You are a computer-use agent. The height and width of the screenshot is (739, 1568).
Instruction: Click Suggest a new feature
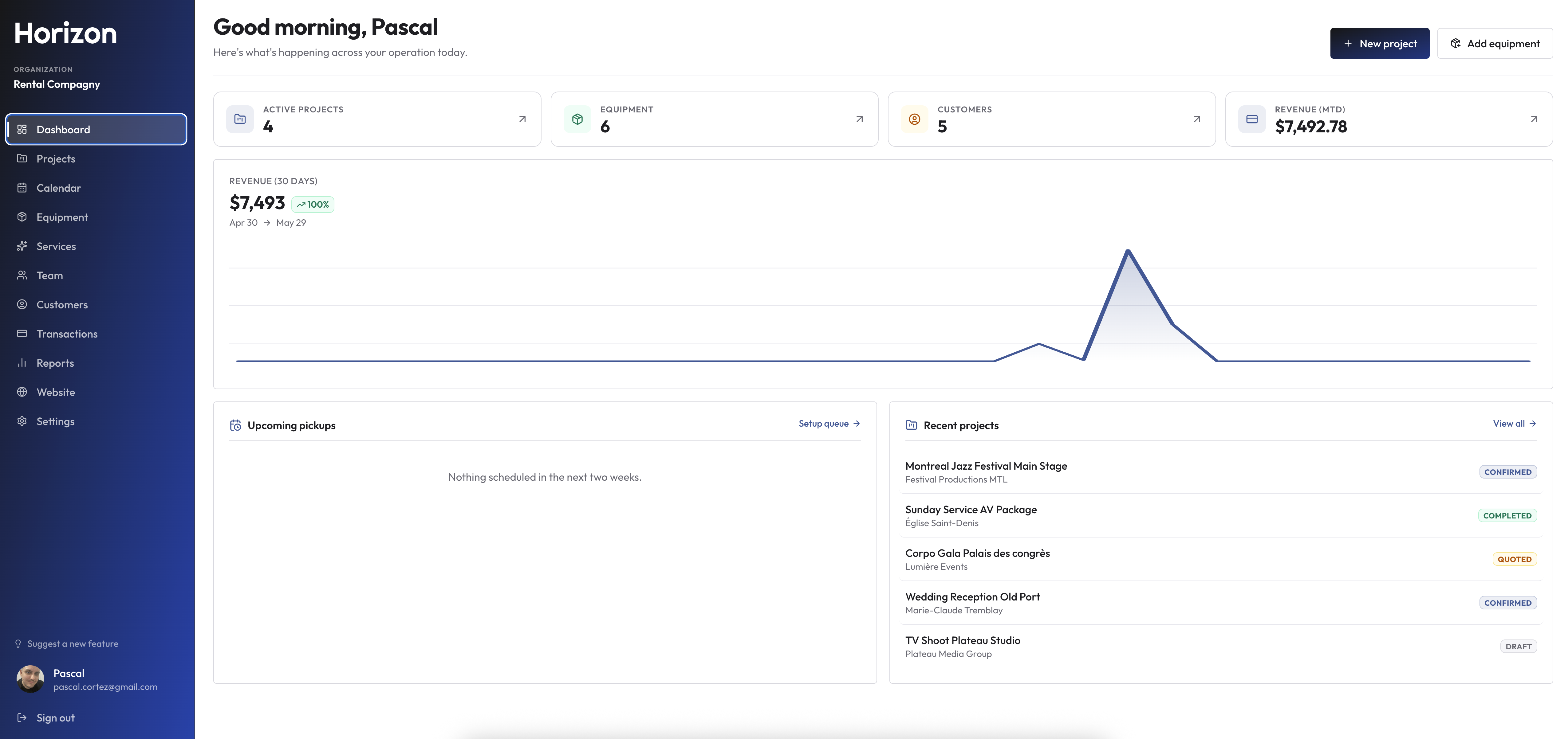66,643
